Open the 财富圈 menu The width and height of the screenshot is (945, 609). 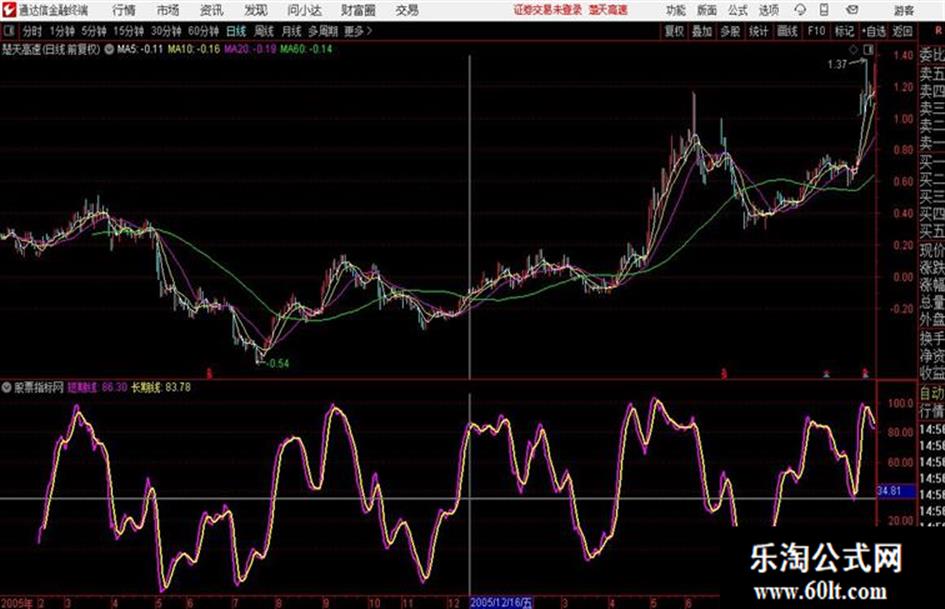pyautogui.click(x=358, y=10)
